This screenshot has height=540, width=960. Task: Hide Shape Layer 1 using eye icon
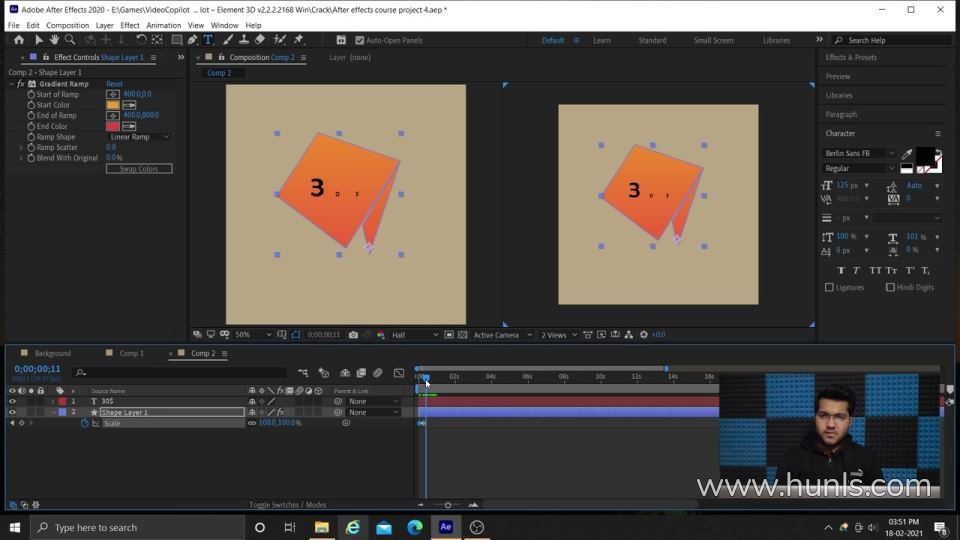coord(12,413)
